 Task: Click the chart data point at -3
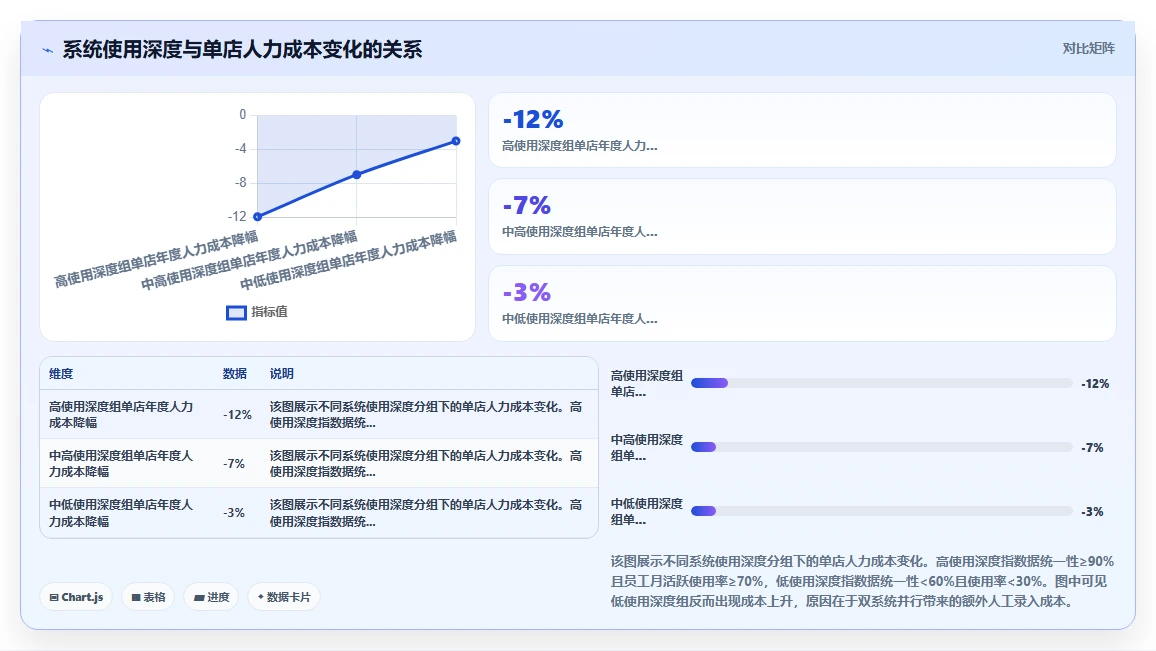pos(456,141)
